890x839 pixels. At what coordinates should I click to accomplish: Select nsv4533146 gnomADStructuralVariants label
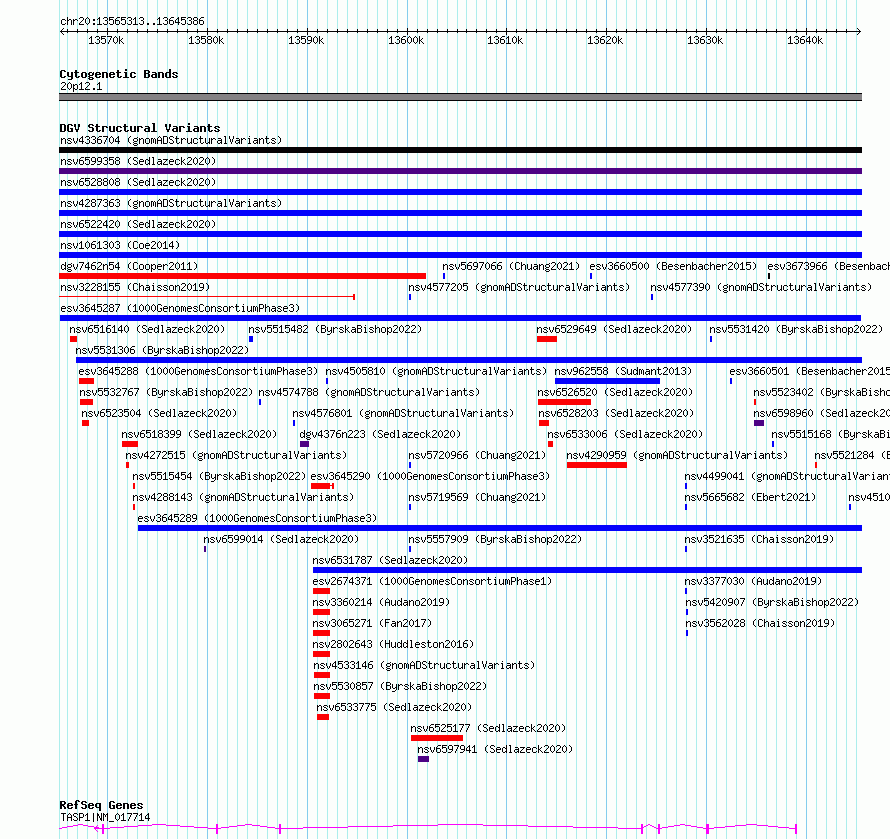pos(424,665)
